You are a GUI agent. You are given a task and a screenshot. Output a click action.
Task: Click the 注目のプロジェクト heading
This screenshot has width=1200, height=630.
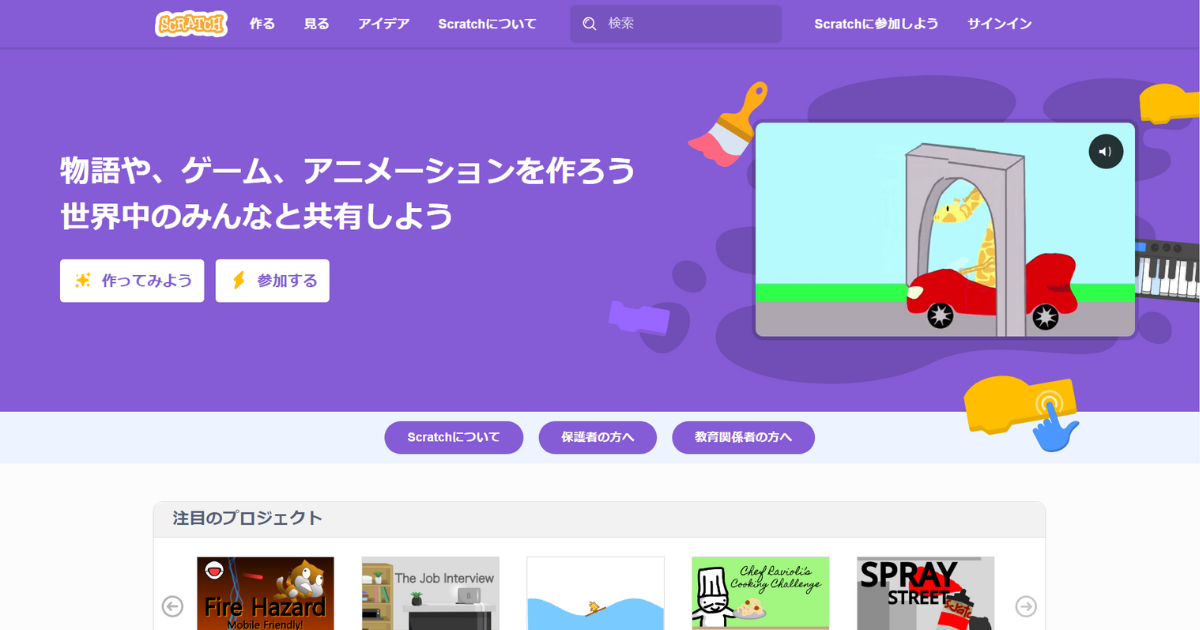coord(248,518)
